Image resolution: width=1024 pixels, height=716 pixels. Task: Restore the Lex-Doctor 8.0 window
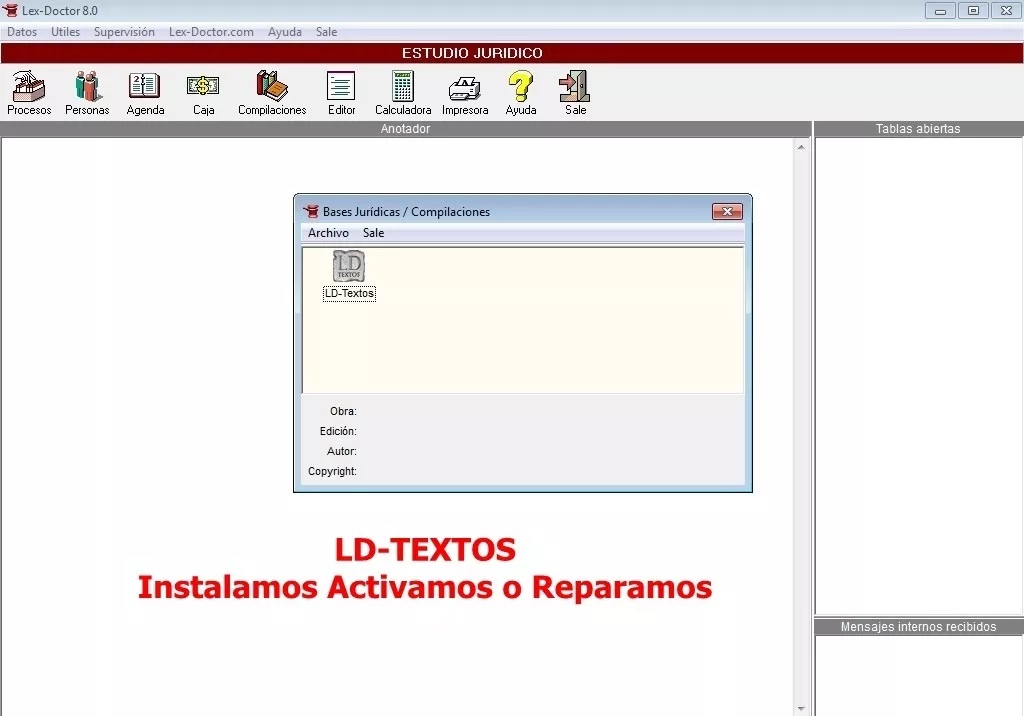[x=973, y=10]
